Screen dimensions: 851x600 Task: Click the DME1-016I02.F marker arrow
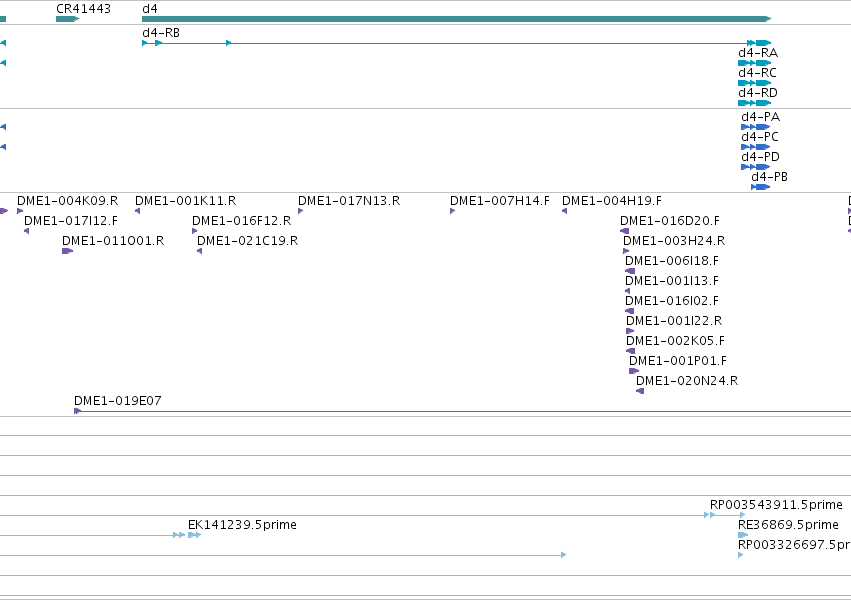click(x=630, y=311)
